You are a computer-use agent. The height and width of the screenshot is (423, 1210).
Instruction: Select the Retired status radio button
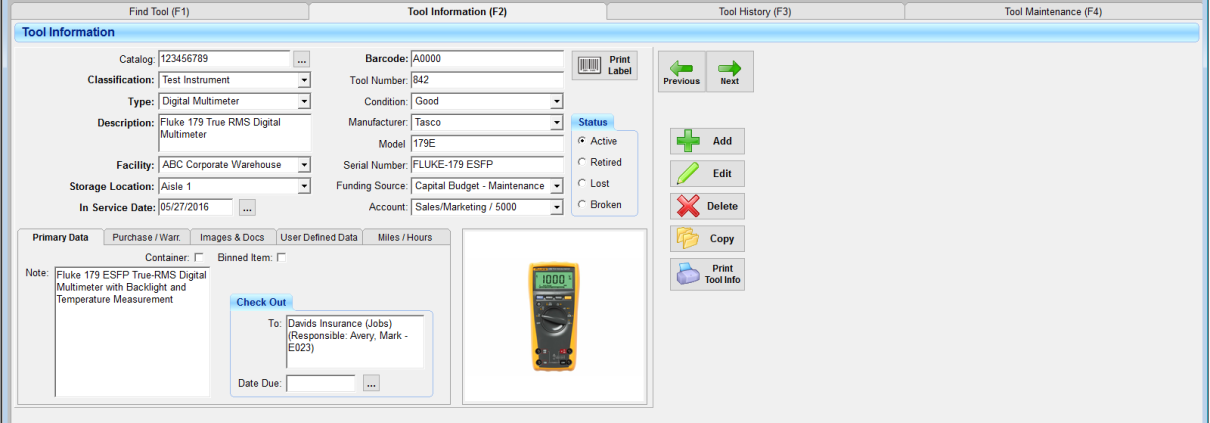click(x=582, y=162)
